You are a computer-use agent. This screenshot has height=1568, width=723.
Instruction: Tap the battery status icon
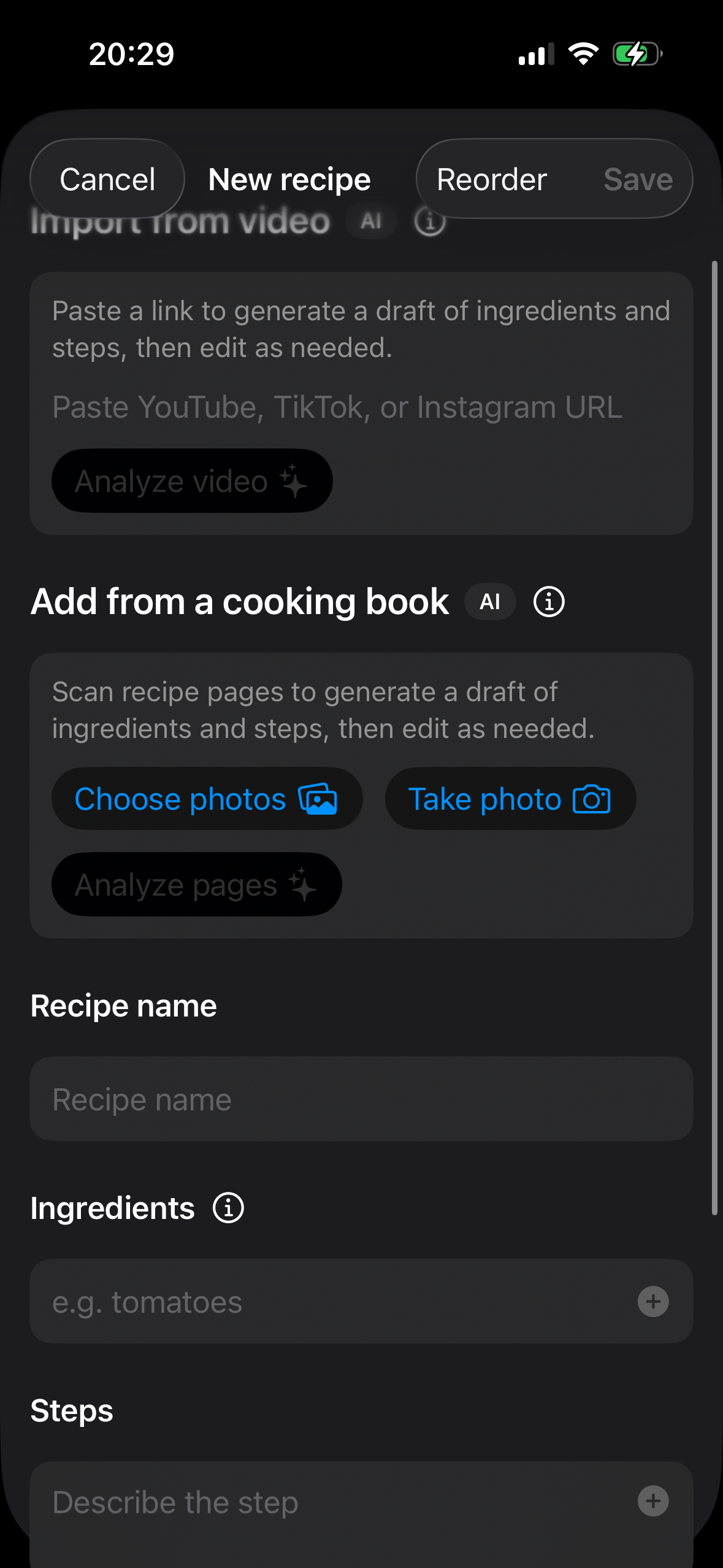click(x=638, y=54)
